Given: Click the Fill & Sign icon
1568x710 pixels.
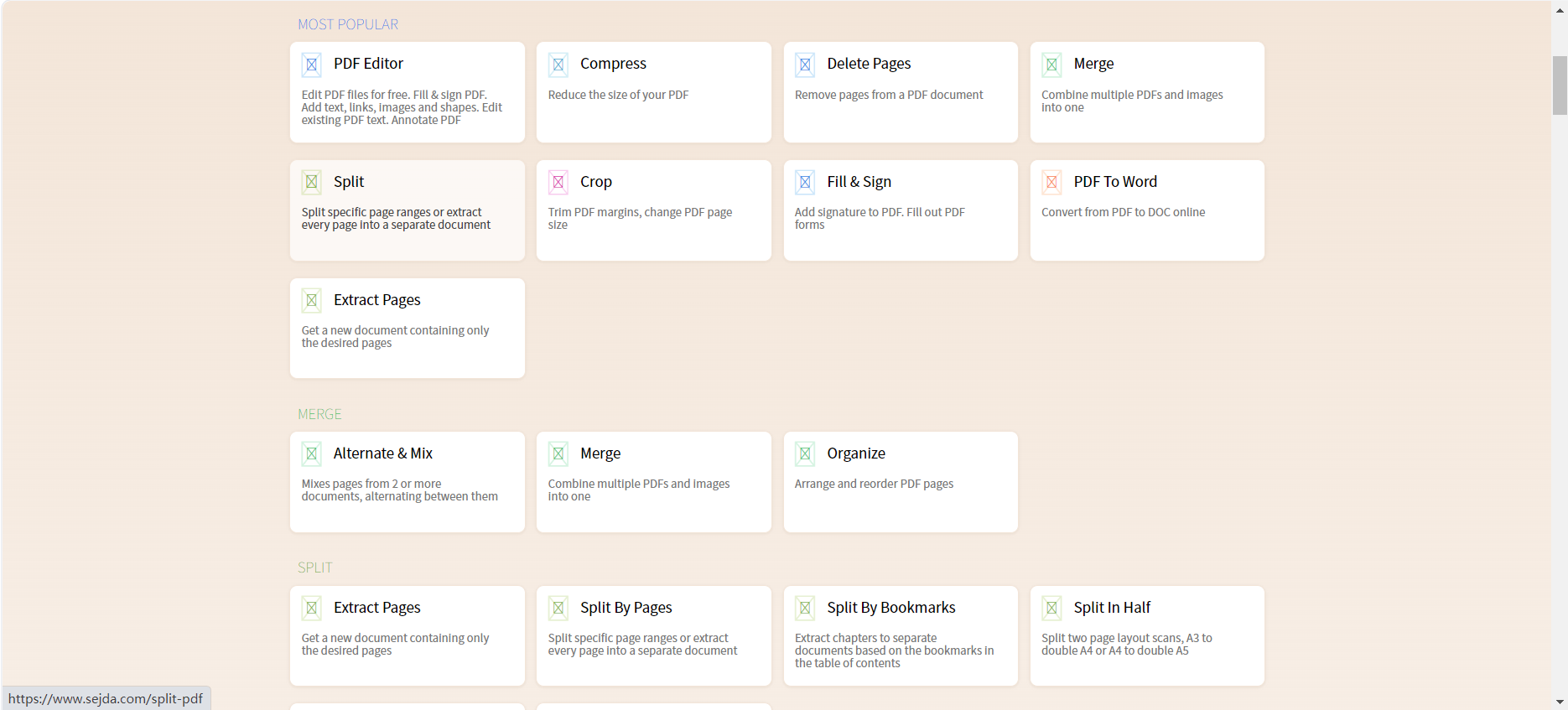Looking at the screenshot, I should tap(805, 182).
